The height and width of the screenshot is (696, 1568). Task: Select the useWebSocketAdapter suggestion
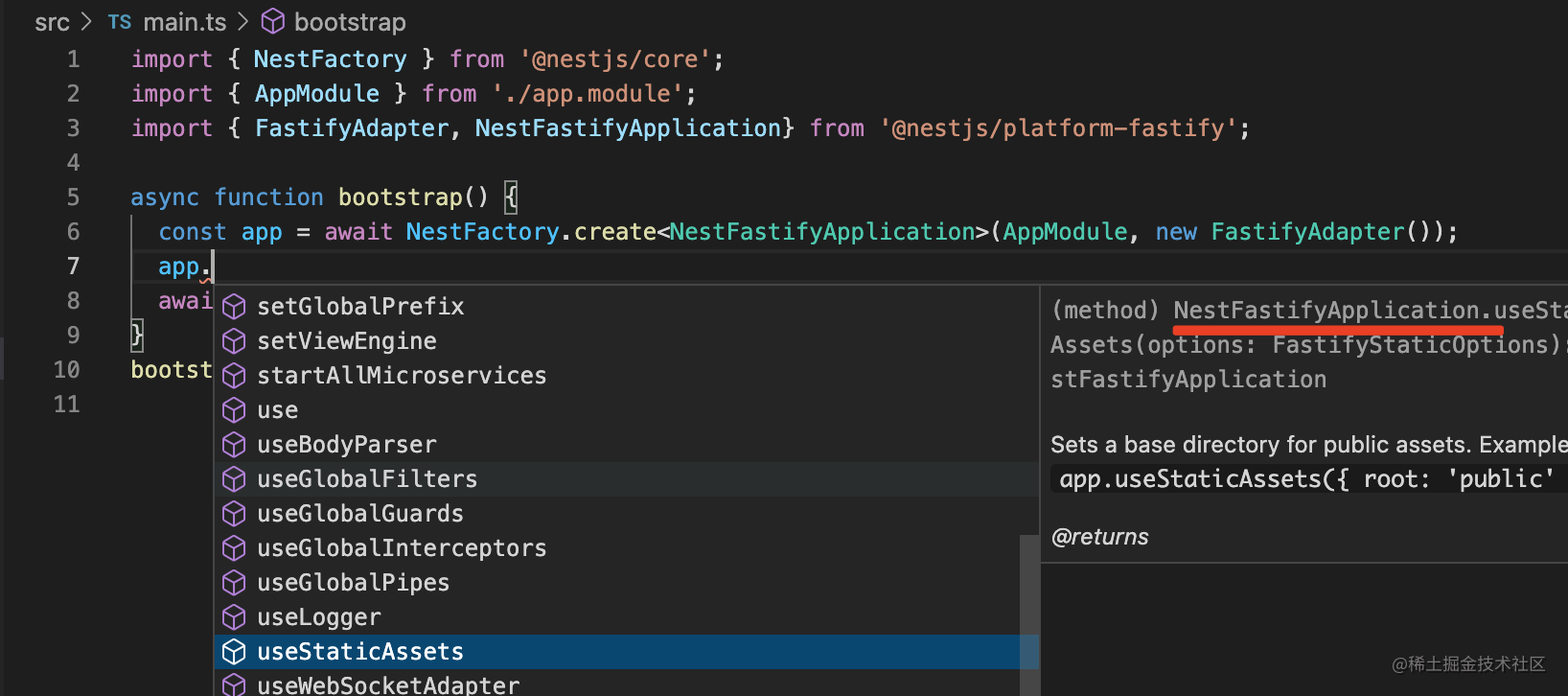626,684
